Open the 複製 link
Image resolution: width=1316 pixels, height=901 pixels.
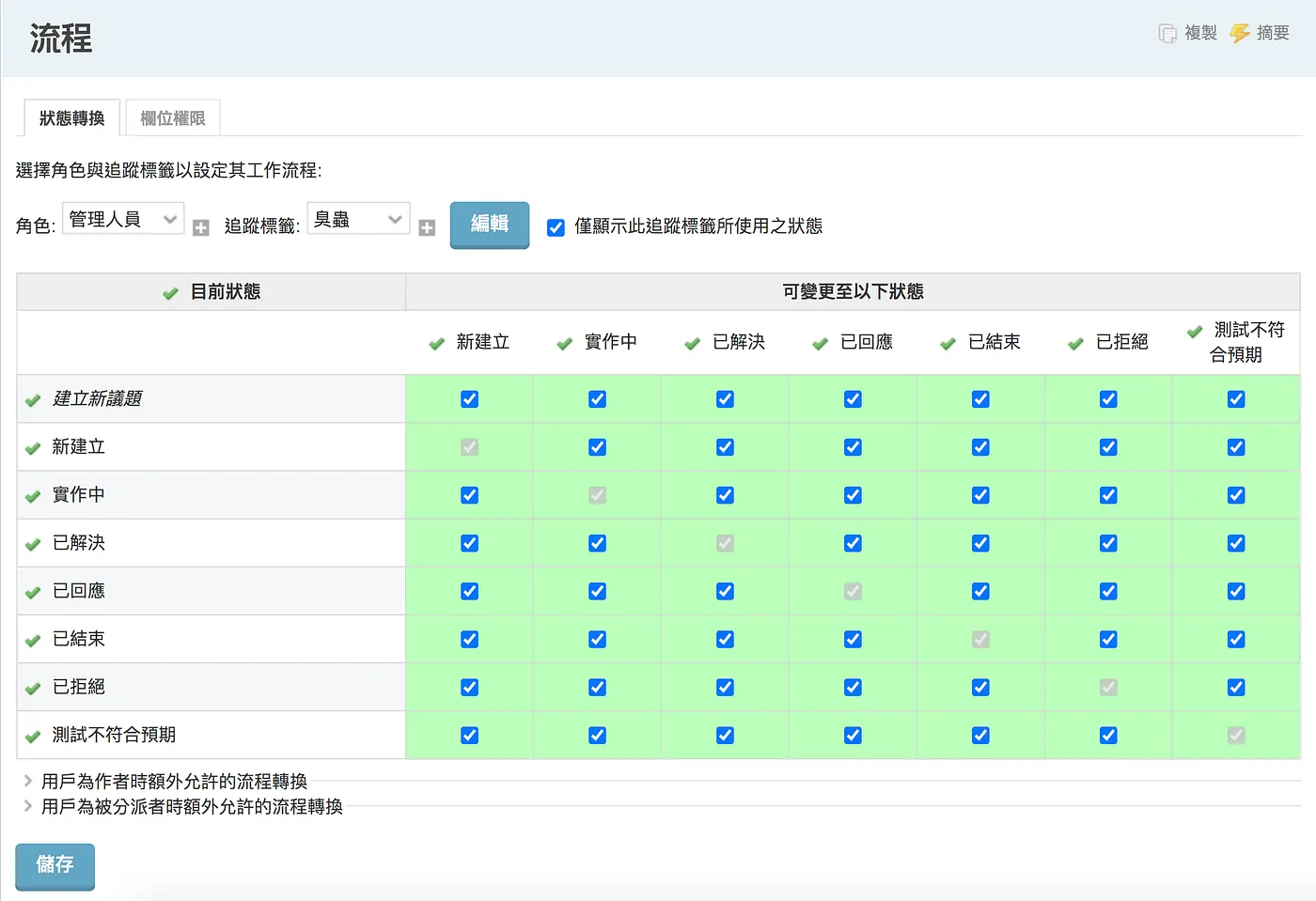[x=1200, y=33]
